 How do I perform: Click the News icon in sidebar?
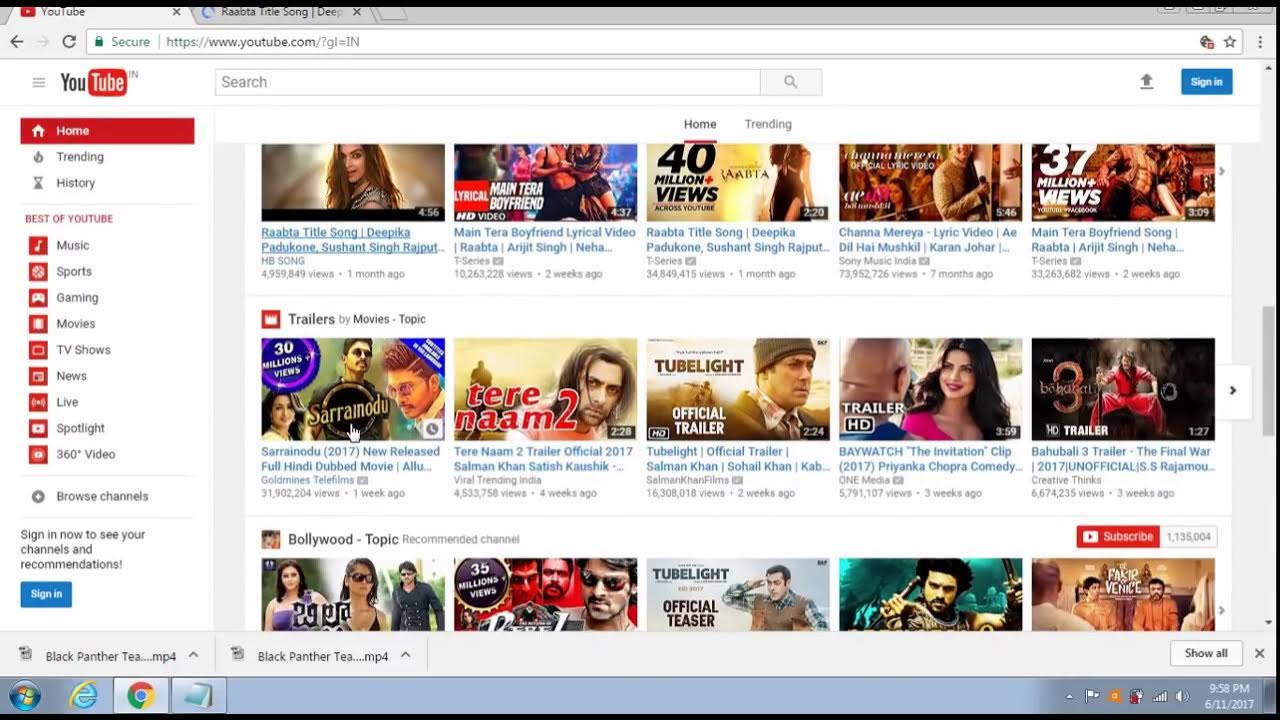point(38,376)
